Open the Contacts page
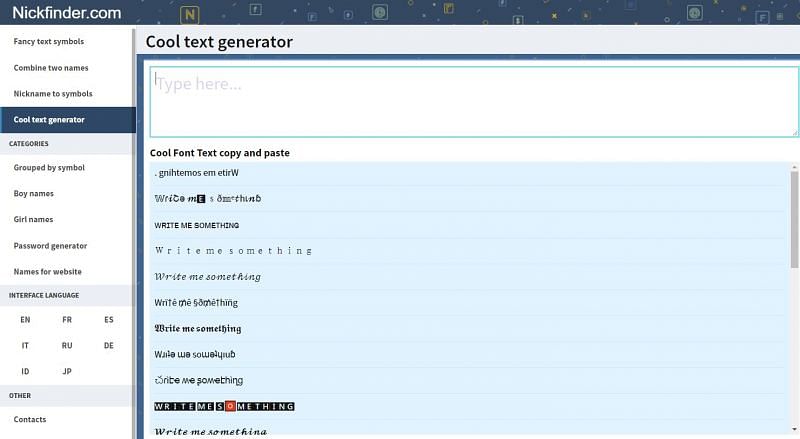This screenshot has height=439, width=800. (30, 420)
